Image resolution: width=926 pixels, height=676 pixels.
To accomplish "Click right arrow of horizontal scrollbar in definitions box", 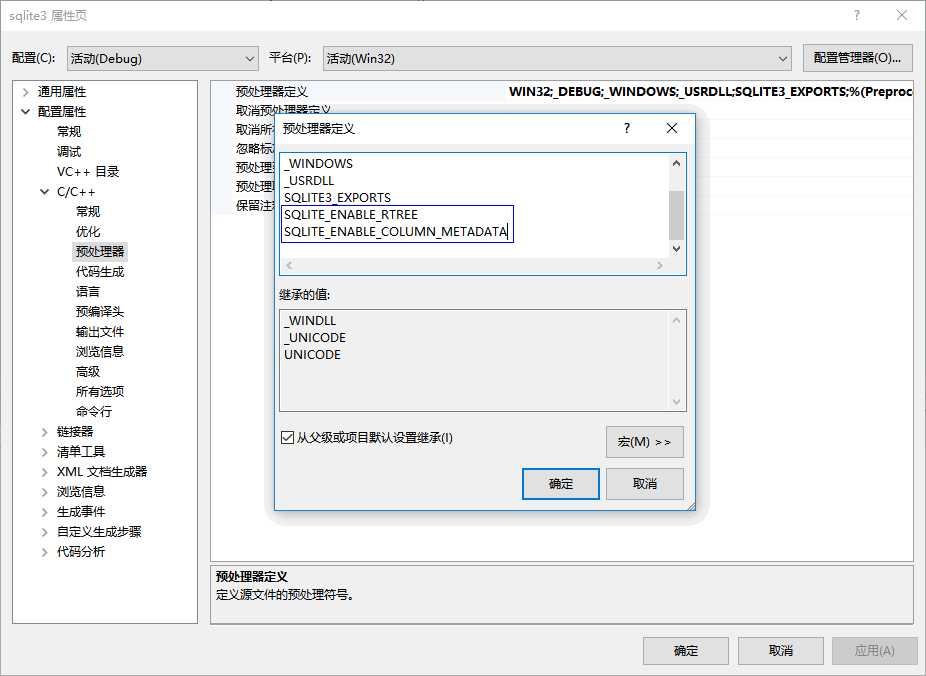I will [x=660, y=266].
